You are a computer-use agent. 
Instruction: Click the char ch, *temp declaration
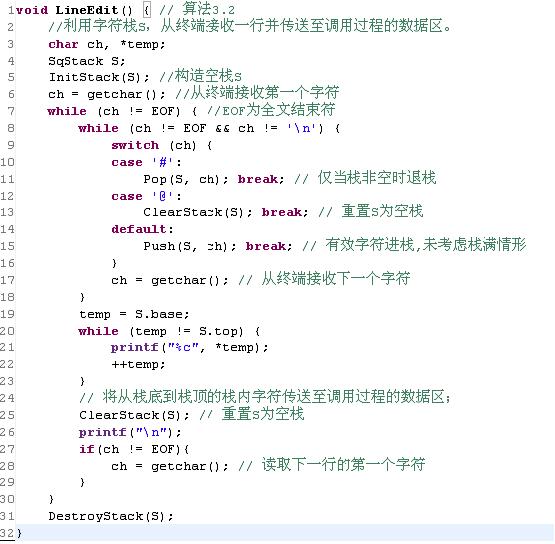coord(107,44)
